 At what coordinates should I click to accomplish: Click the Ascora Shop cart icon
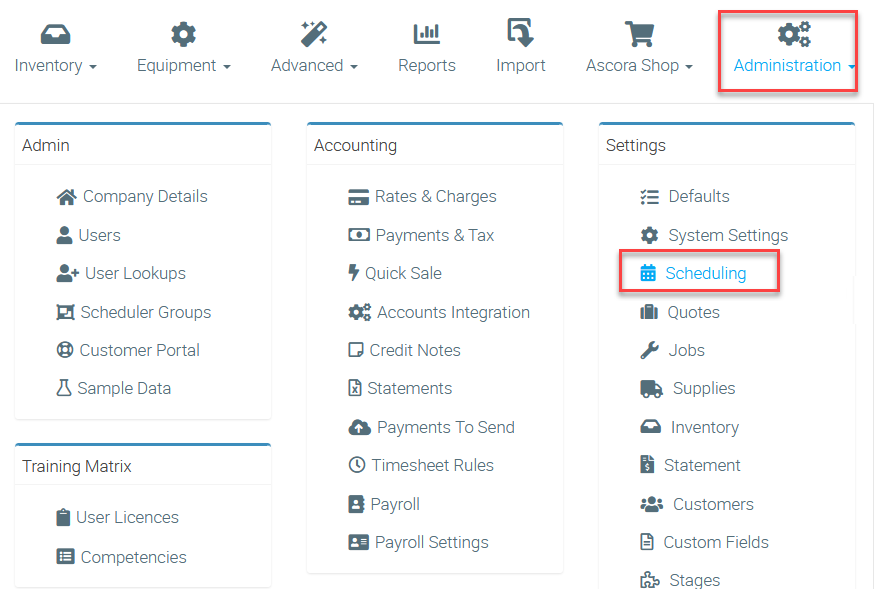click(x=639, y=33)
